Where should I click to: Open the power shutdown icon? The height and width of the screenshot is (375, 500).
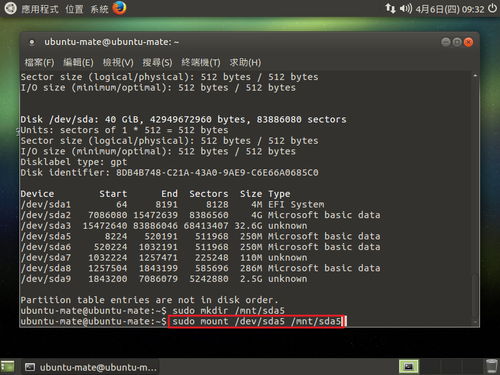(x=492, y=8)
